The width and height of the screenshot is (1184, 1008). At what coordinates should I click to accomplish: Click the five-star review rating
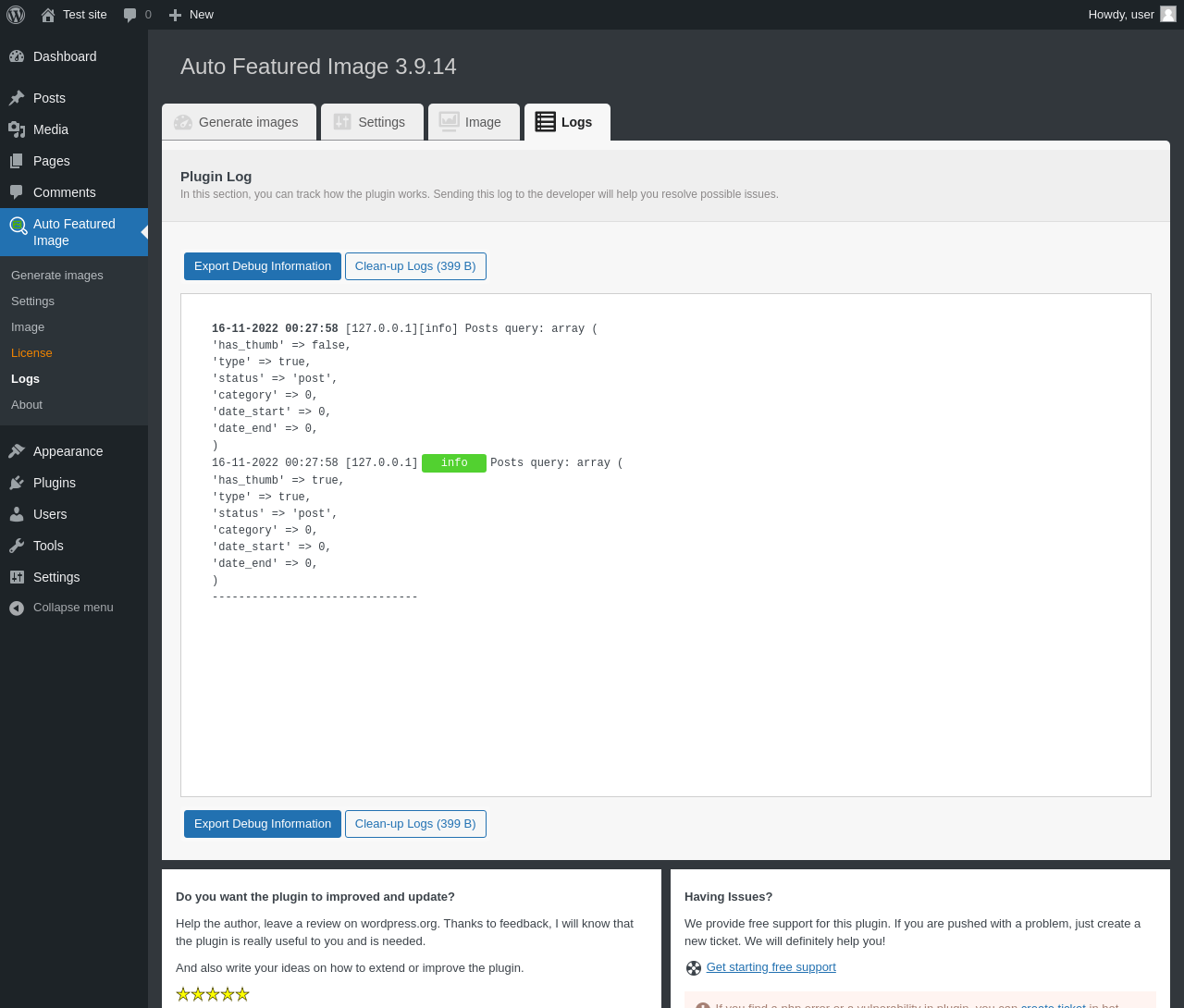(213, 994)
